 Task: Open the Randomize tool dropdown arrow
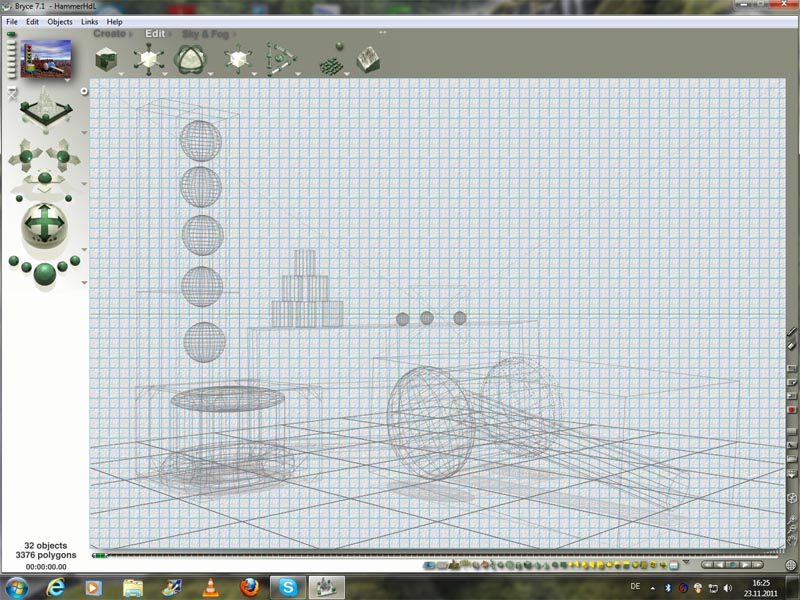pos(347,74)
